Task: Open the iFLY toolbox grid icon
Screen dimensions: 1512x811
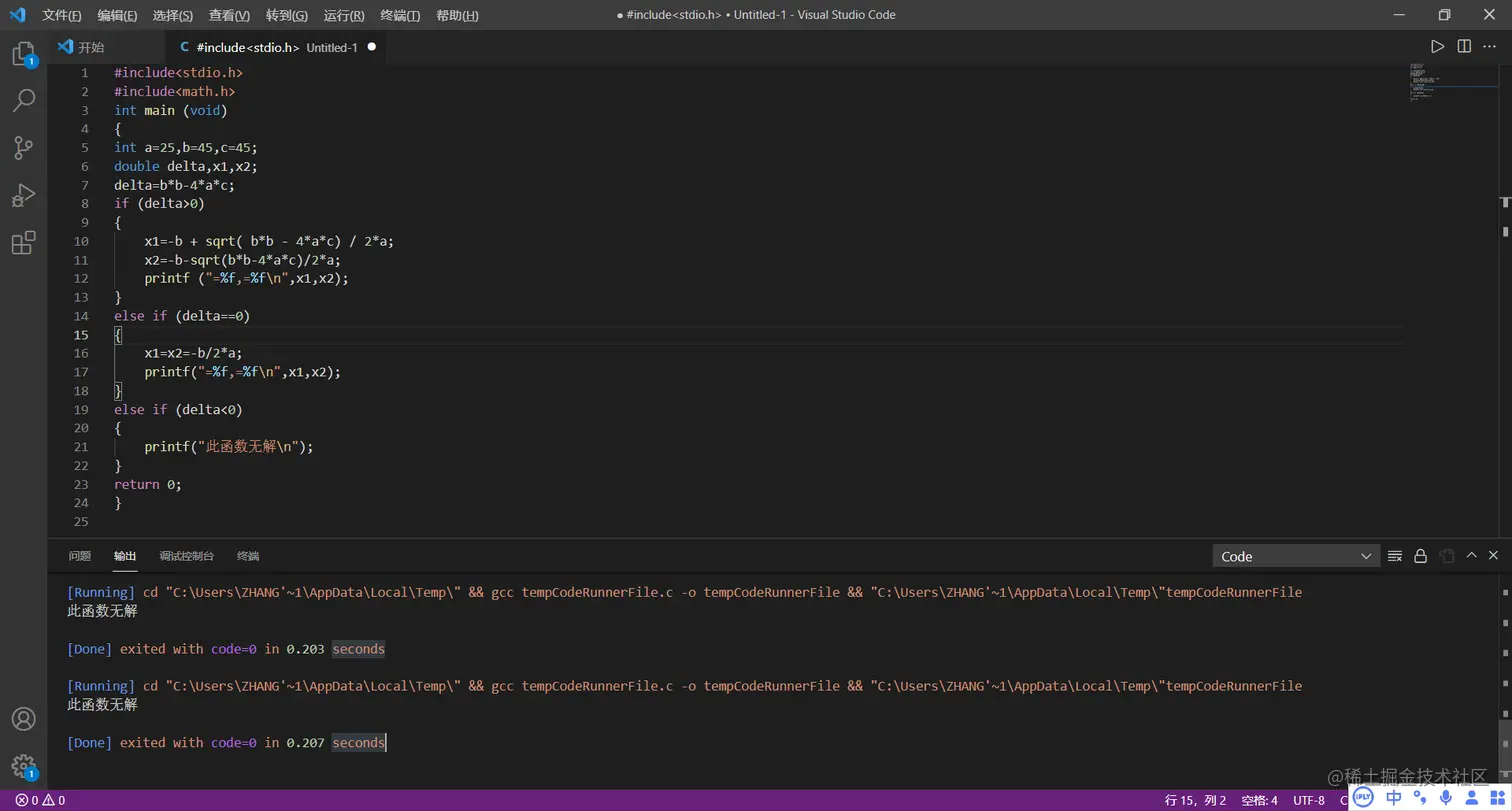Action: coord(1496,797)
